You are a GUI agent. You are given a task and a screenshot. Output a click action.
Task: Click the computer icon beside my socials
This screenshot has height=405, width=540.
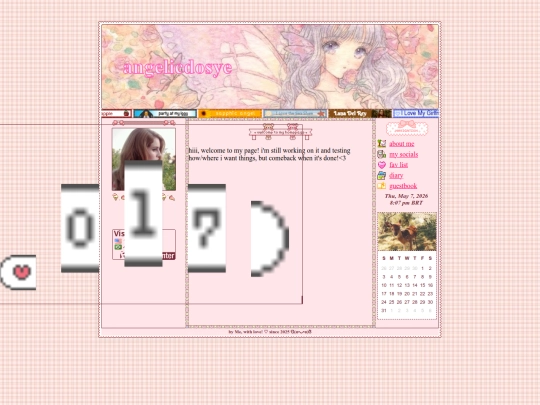382,154
